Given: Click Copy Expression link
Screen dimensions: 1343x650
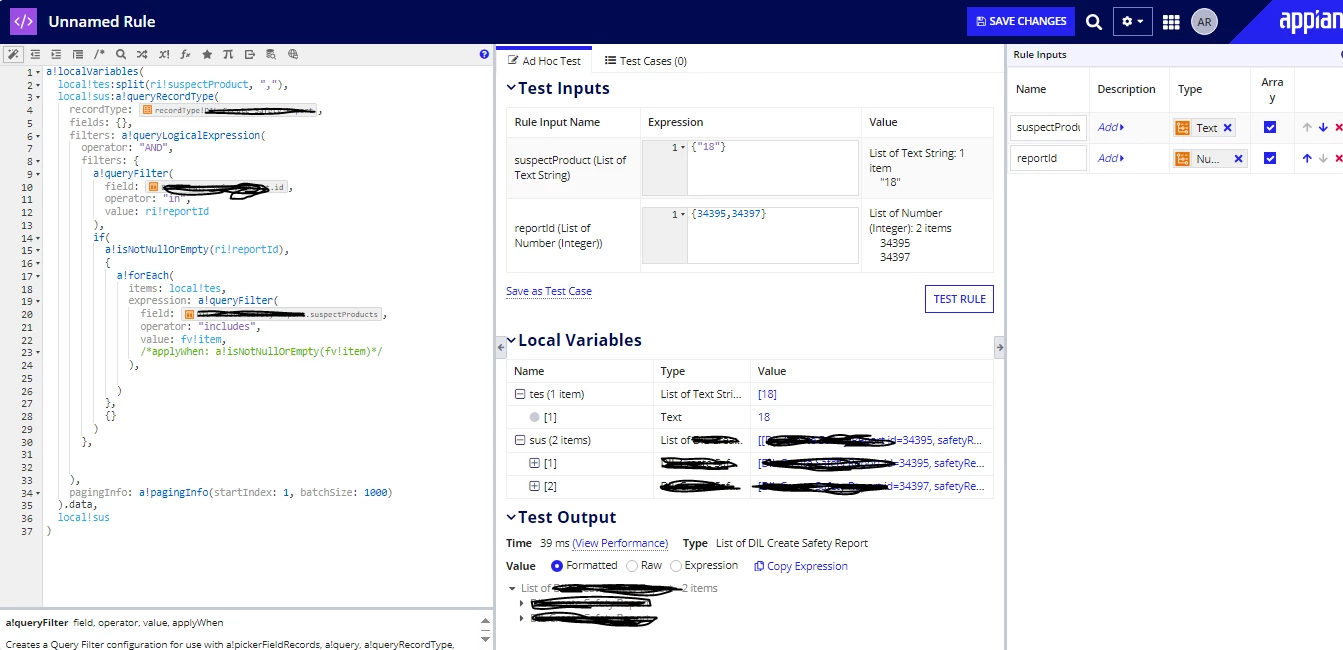Looking at the screenshot, I should coord(800,566).
